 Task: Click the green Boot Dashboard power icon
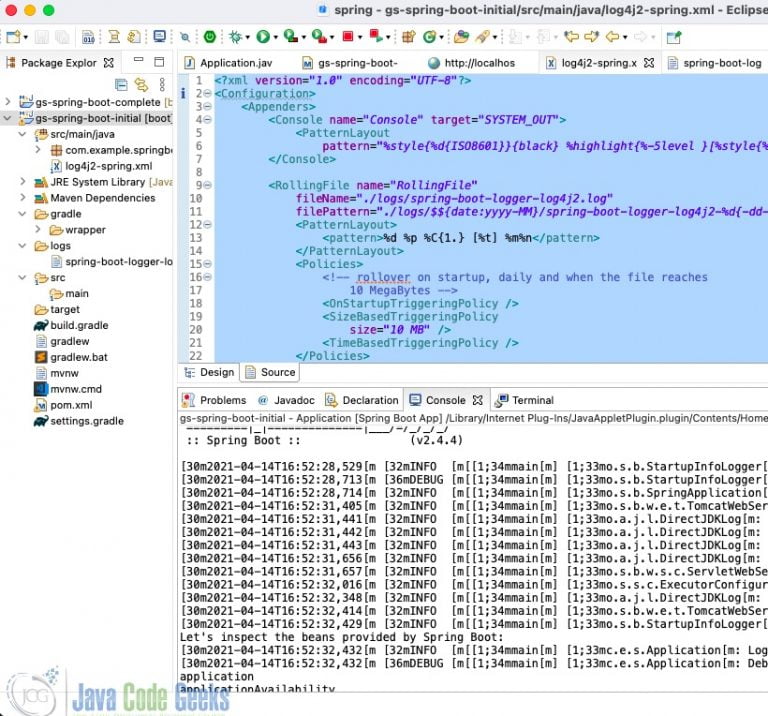point(210,37)
